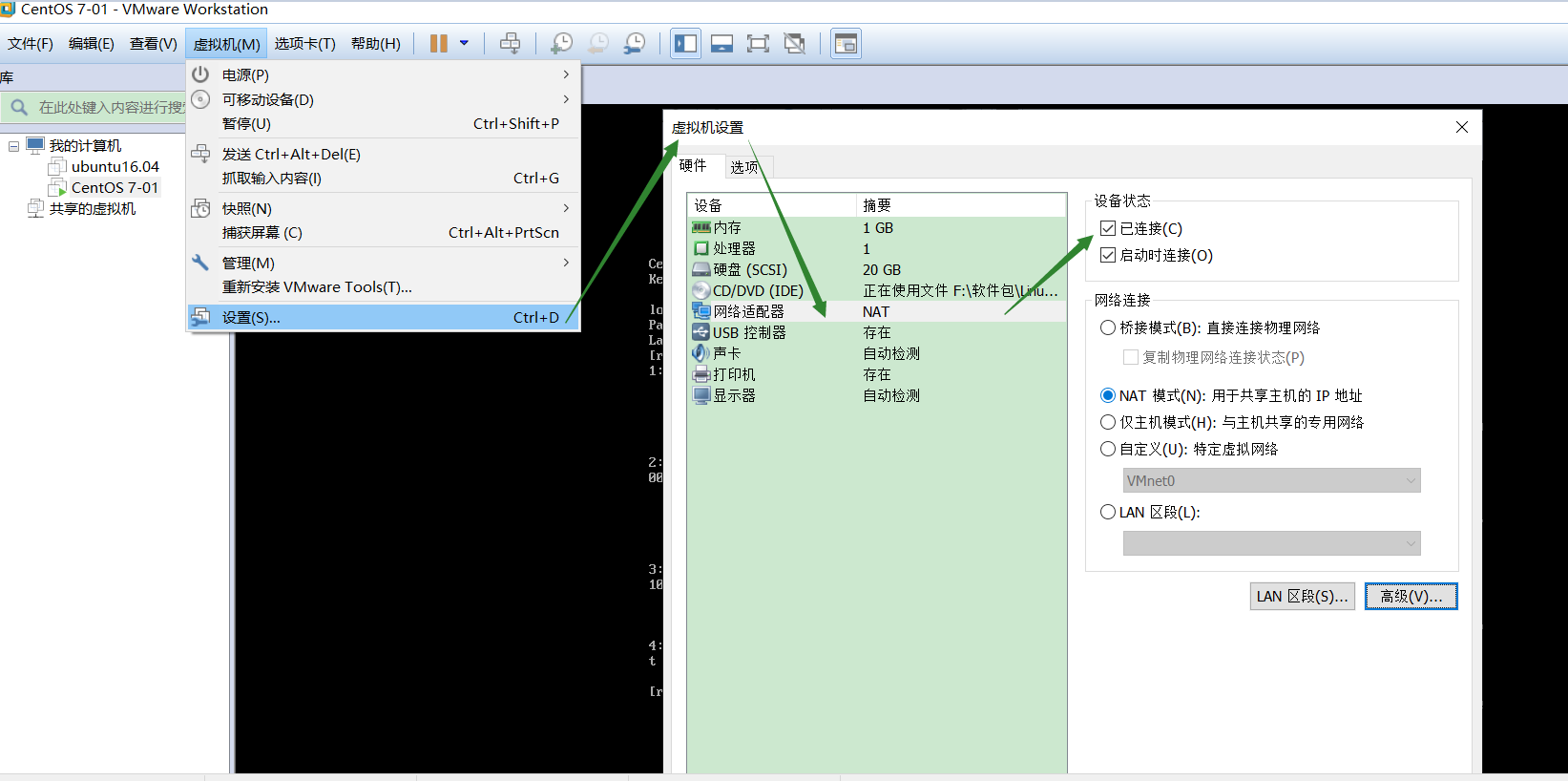Image resolution: width=1568 pixels, height=781 pixels.
Task: Expand 快照(N) submenu
Action: pyautogui.click(x=566, y=208)
